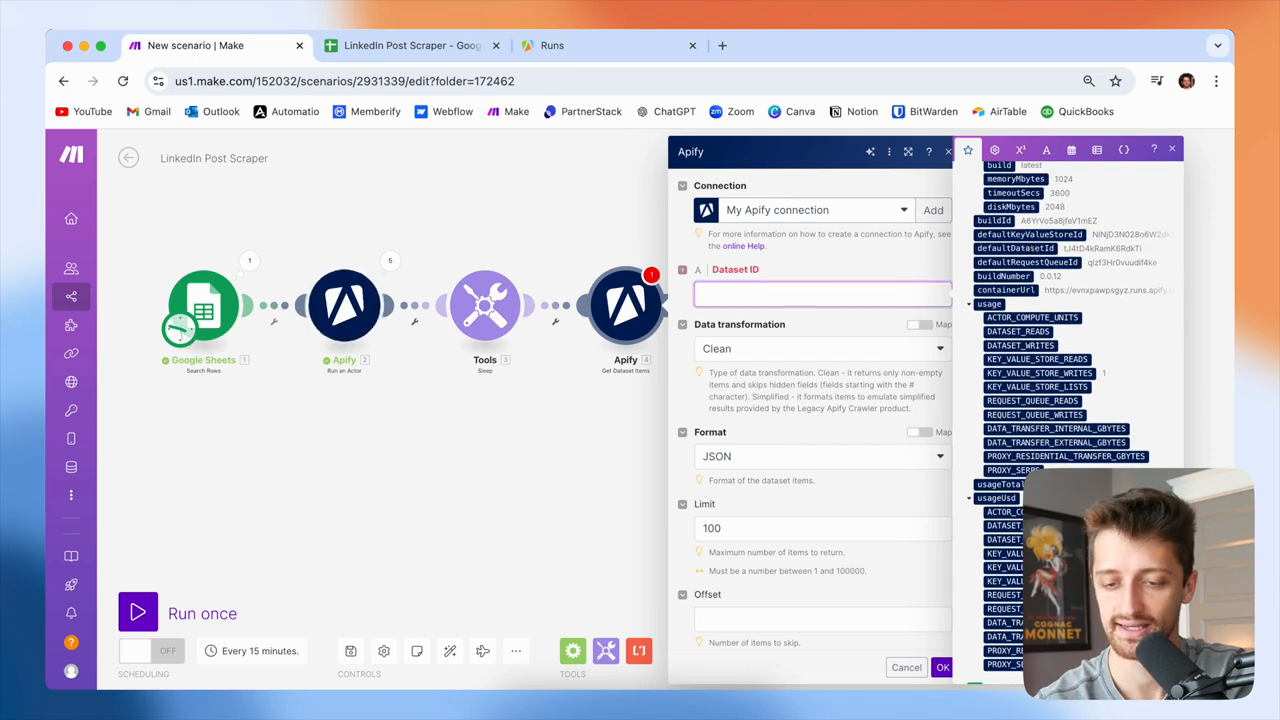This screenshot has width=1280, height=720.
Task: Open the Webhooks globe icon in the sidebar
Action: point(71,382)
